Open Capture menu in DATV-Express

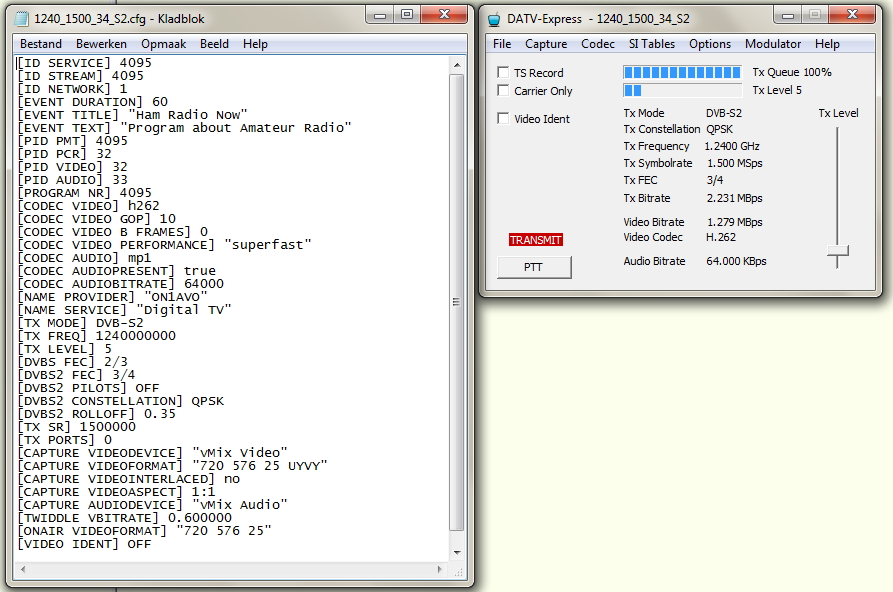pyautogui.click(x=546, y=44)
